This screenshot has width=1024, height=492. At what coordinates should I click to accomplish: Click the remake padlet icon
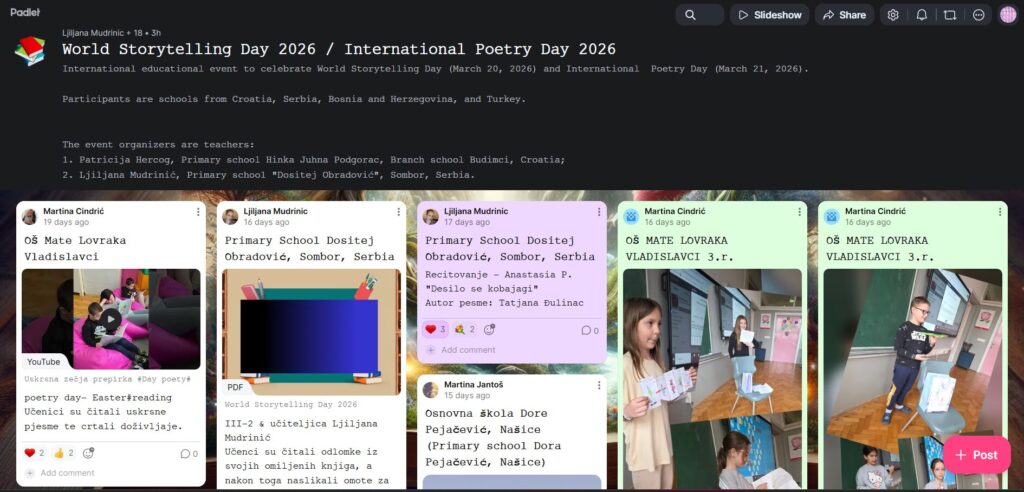(950, 15)
